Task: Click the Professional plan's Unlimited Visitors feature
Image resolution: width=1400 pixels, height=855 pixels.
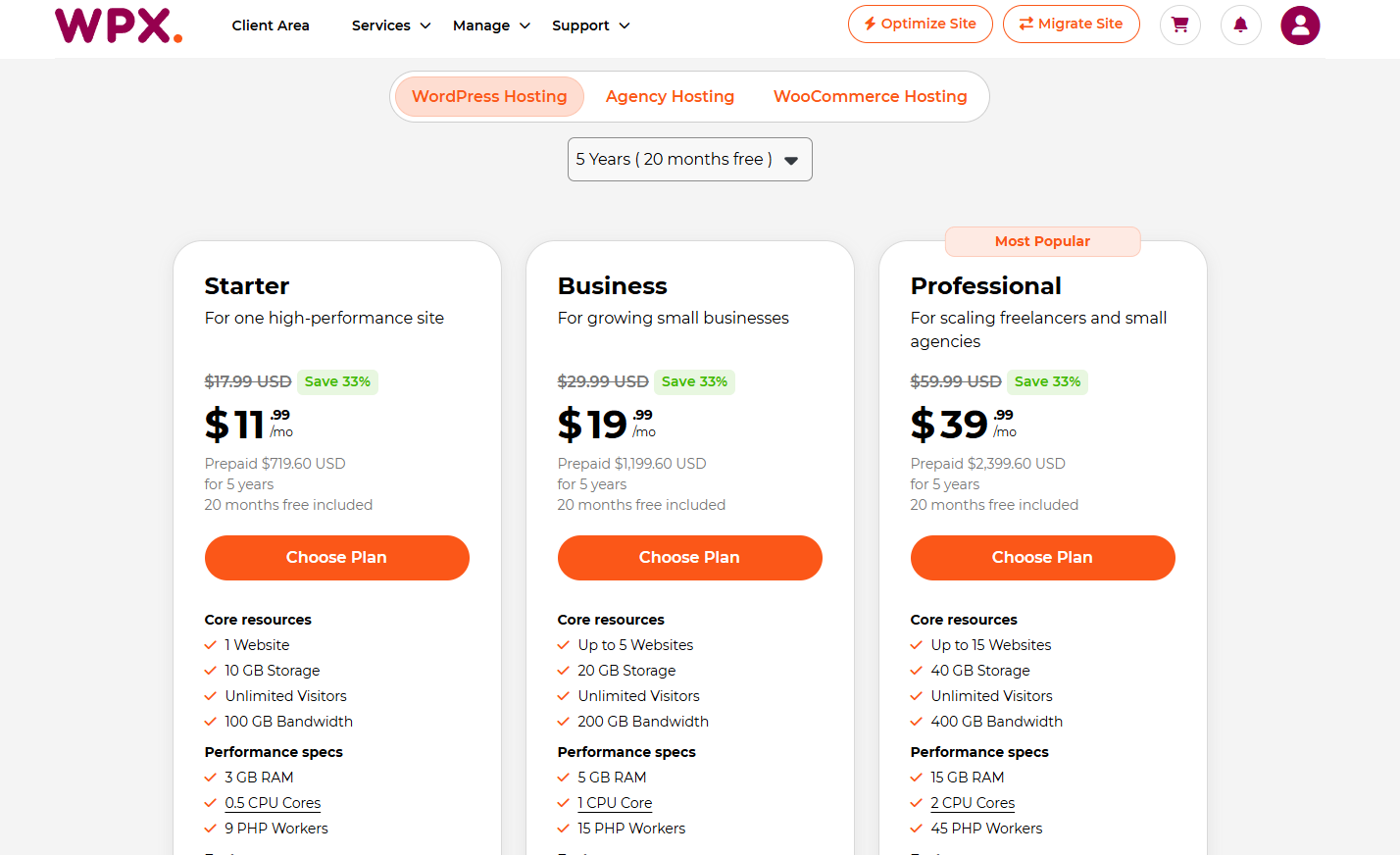Action: click(x=991, y=696)
